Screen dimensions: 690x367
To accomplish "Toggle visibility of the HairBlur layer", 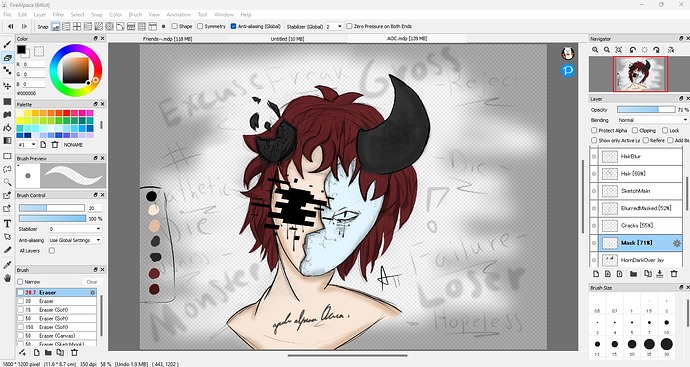I will 594,157.
